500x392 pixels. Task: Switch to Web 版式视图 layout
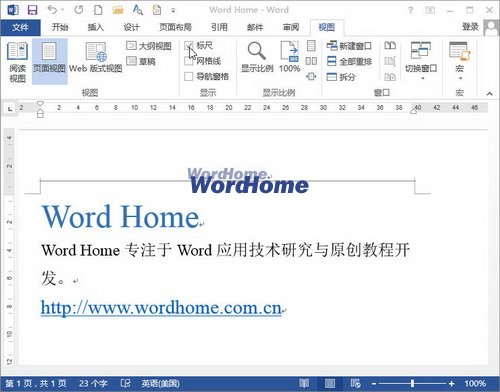pyautogui.click(x=96, y=57)
